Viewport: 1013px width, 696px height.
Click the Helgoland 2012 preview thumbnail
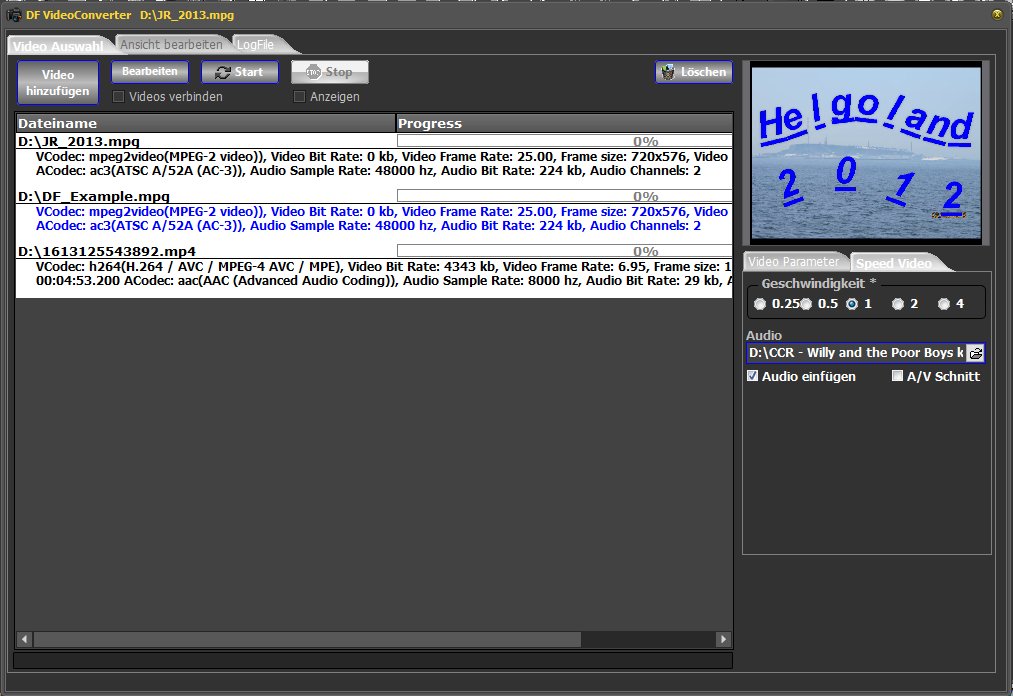(x=866, y=152)
